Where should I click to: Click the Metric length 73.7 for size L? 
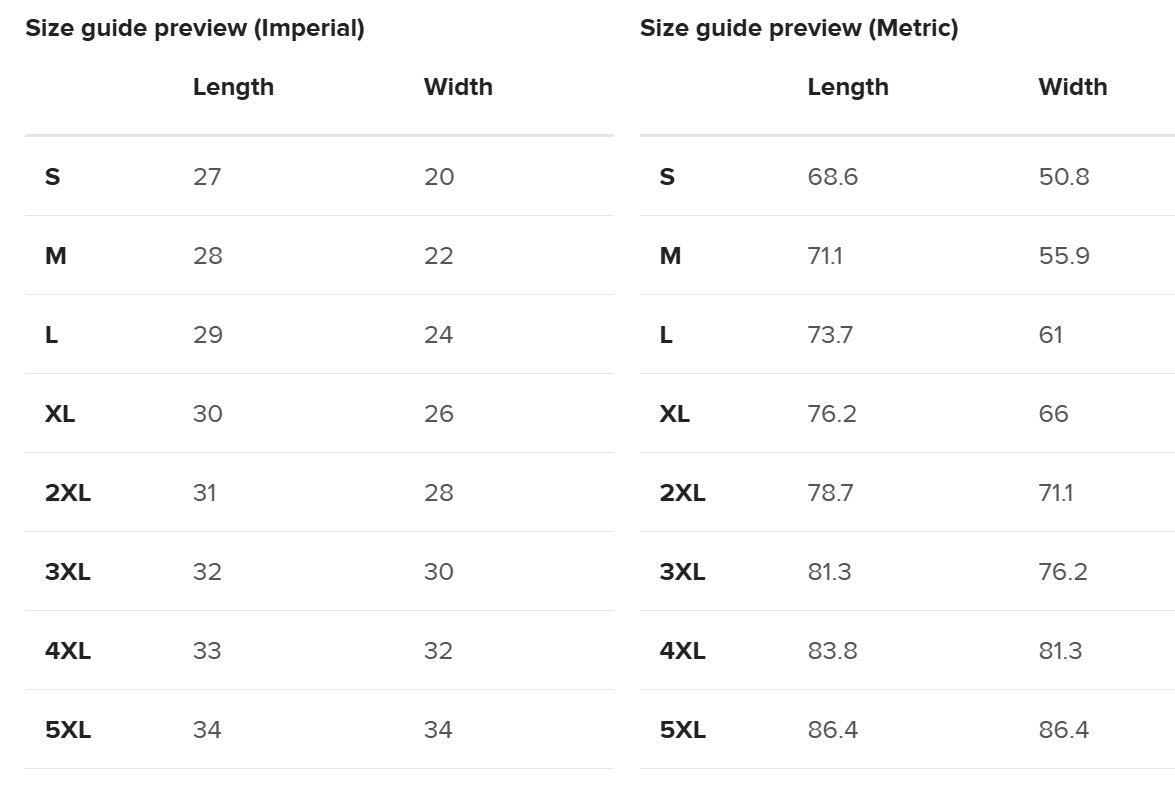point(830,335)
